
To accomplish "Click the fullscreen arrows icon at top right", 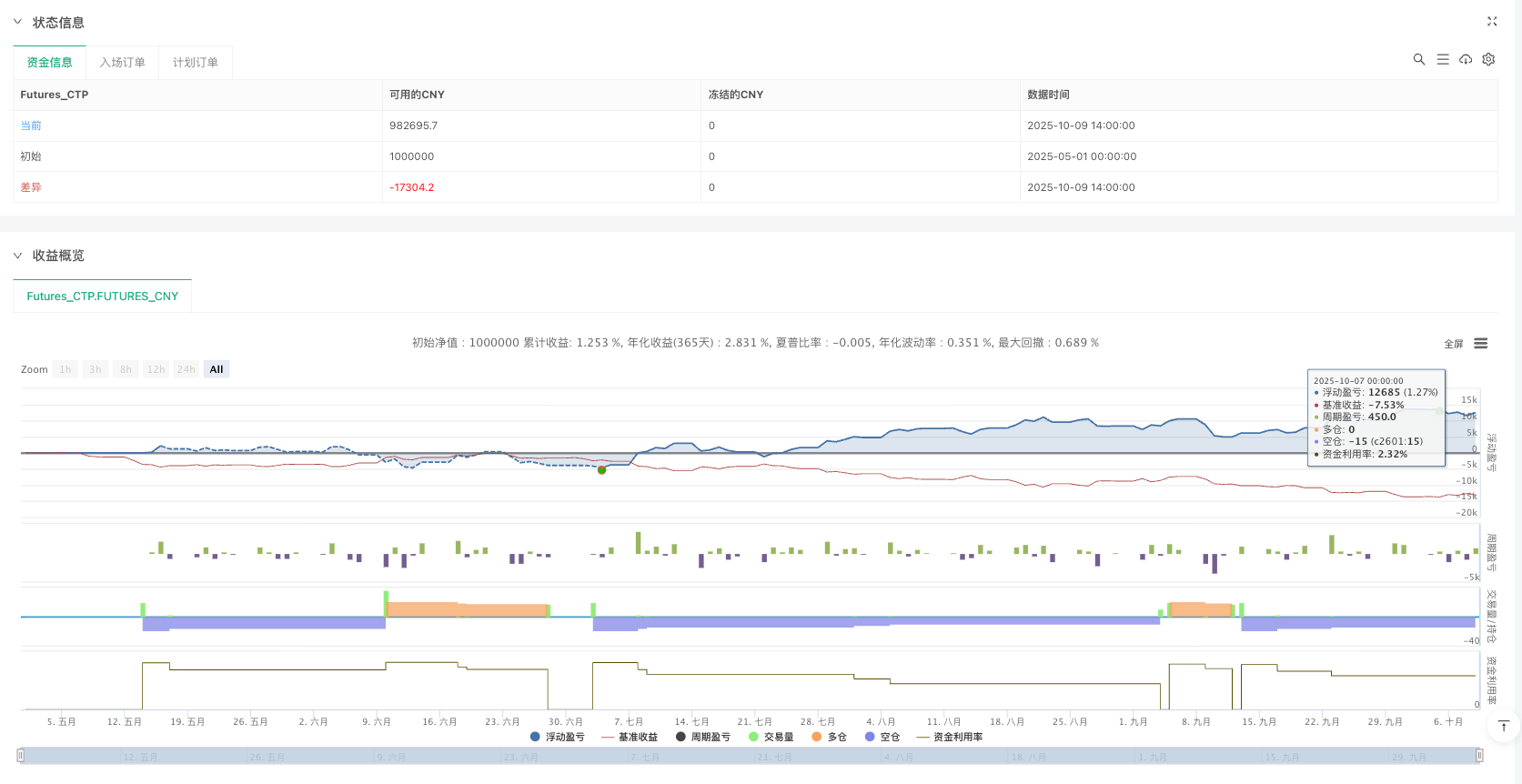I will (1492, 21).
